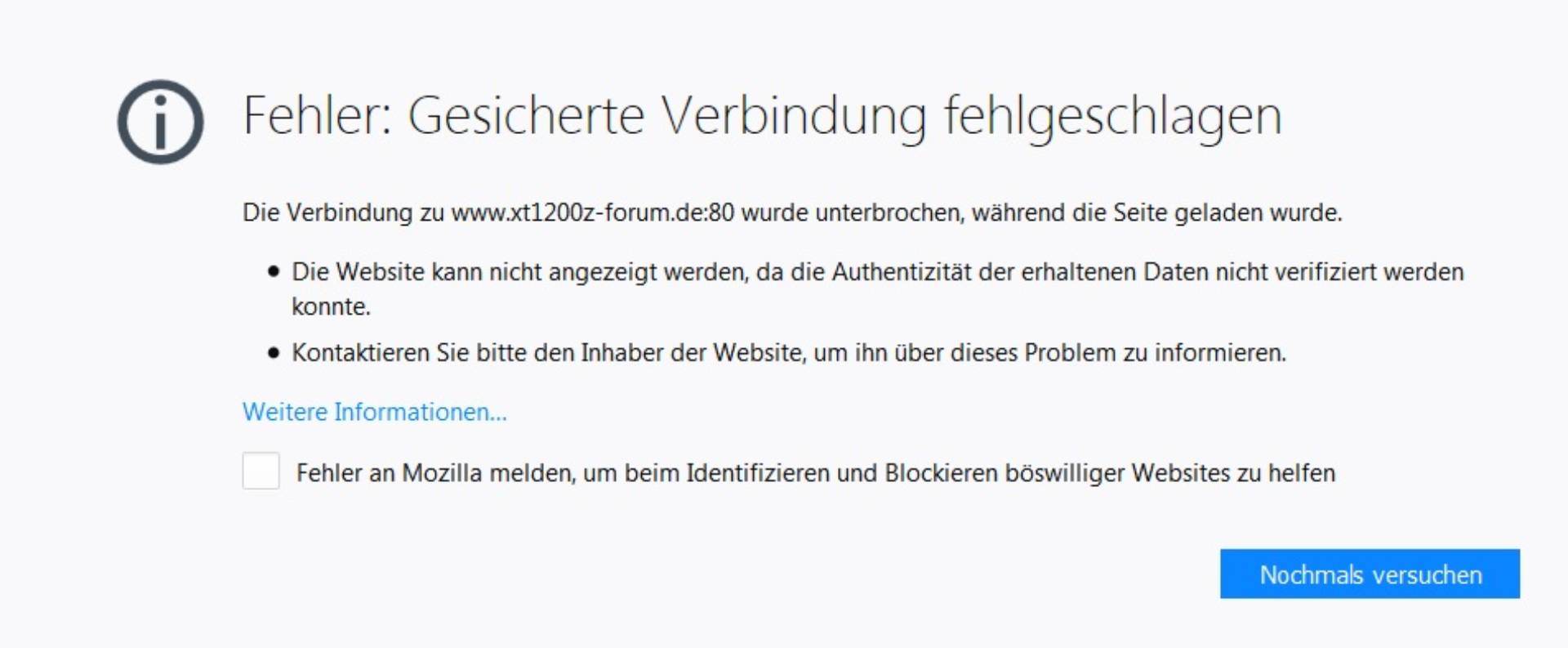Viewport: 1568px width, 648px height.
Task: Click the word konnte. on the wrapped line
Action: pos(331,306)
